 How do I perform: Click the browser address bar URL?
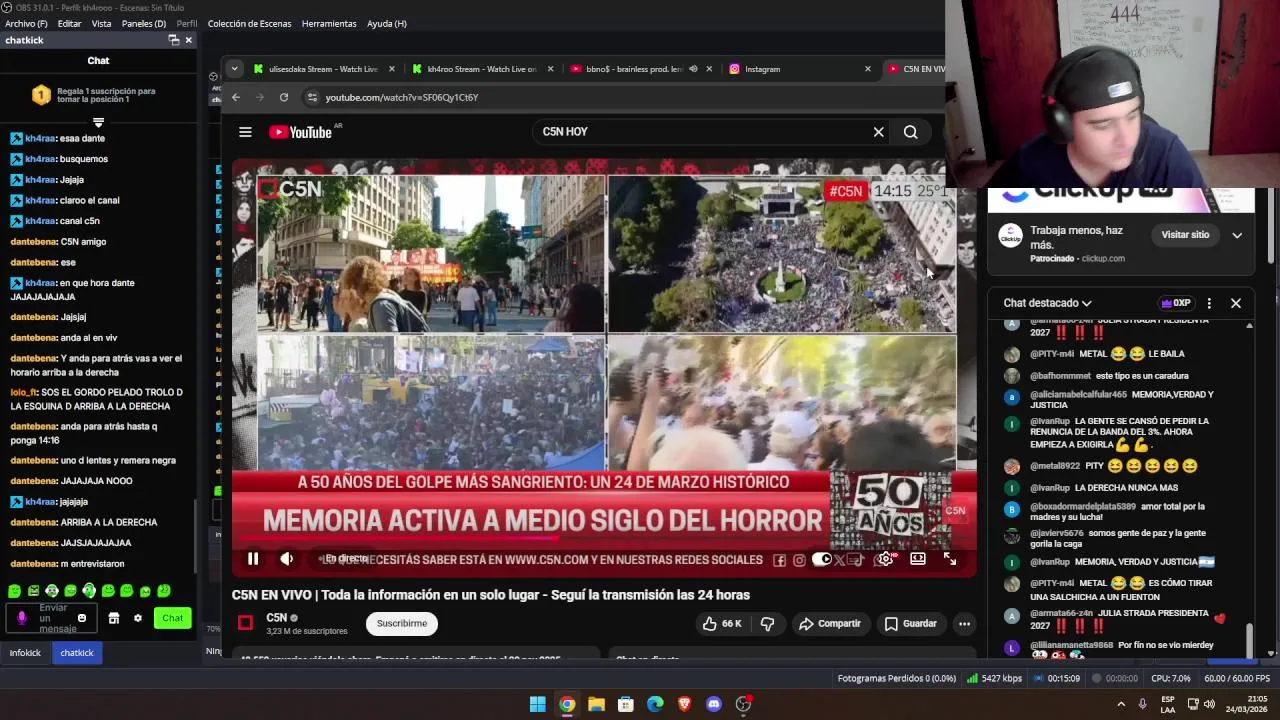click(x=402, y=97)
